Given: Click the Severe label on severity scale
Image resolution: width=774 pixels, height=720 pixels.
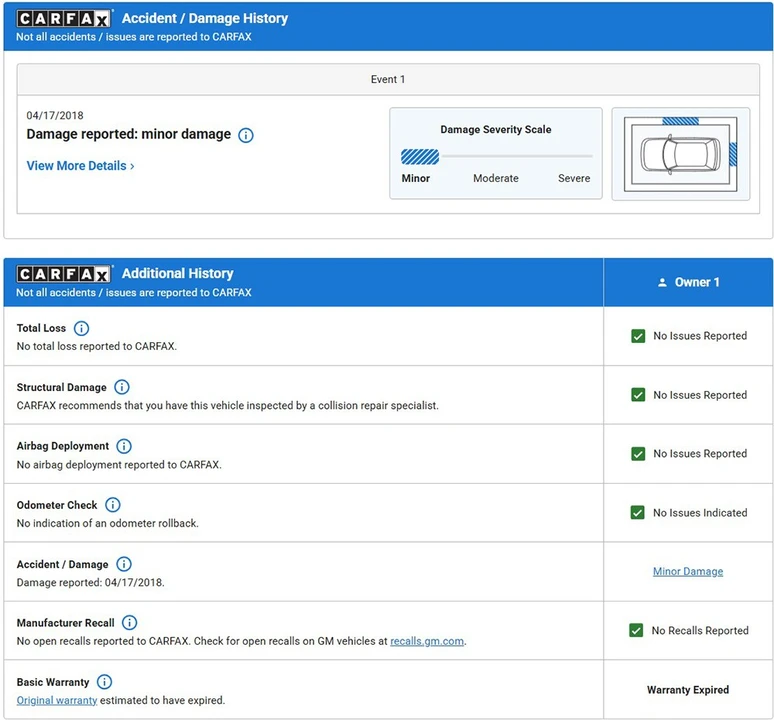Looking at the screenshot, I should pyautogui.click(x=574, y=178).
